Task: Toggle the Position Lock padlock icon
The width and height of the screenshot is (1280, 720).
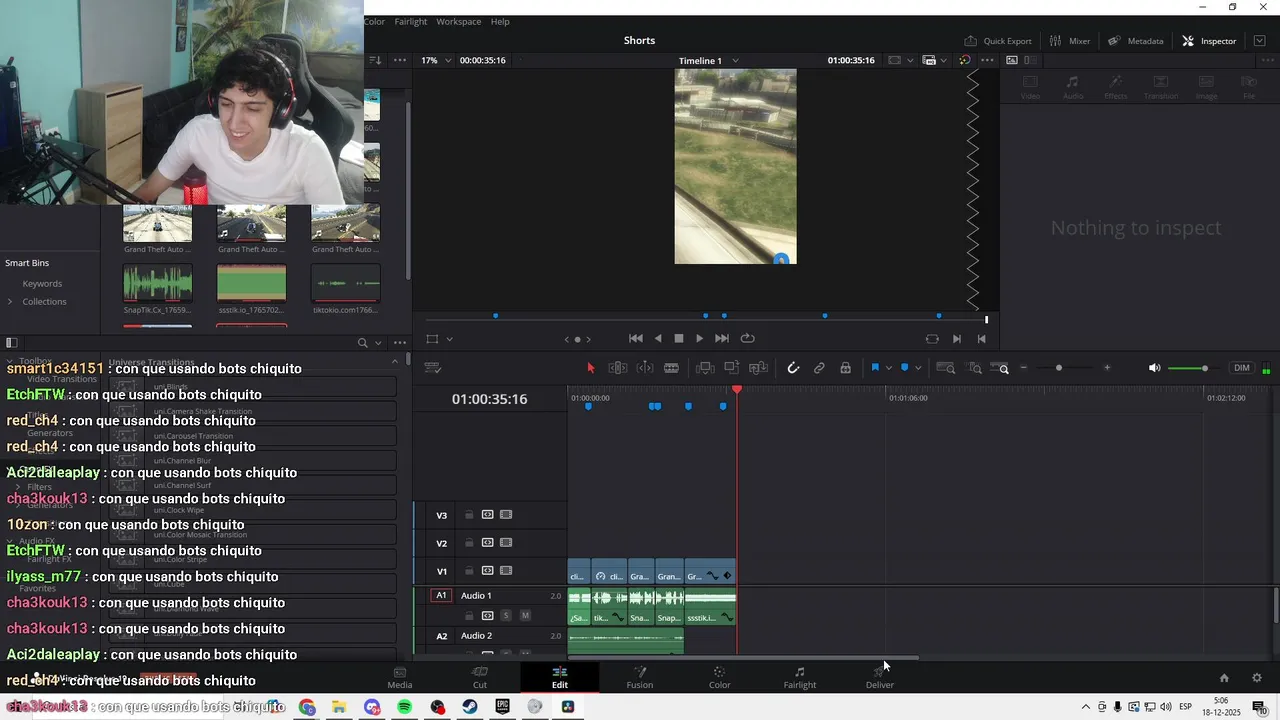Action: pyautogui.click(x=846, y=368)
